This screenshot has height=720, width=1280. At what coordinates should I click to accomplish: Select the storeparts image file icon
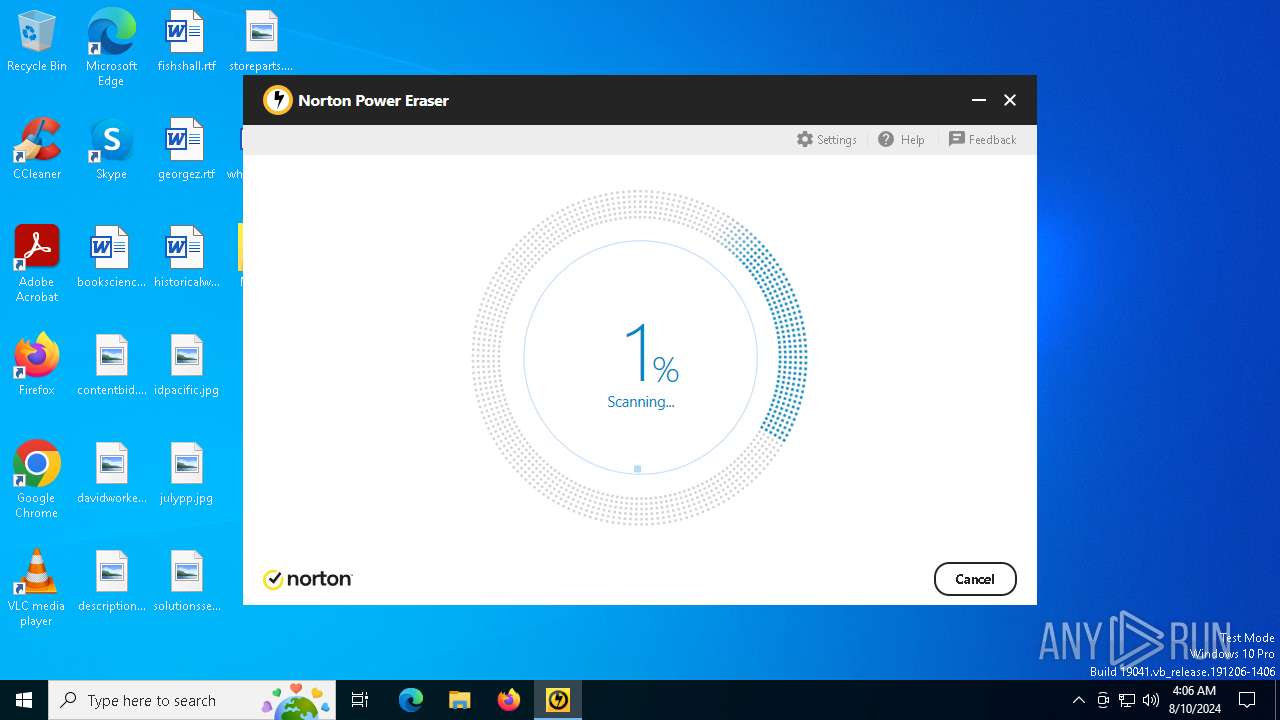pyautogui.click(x=261, y=41)
